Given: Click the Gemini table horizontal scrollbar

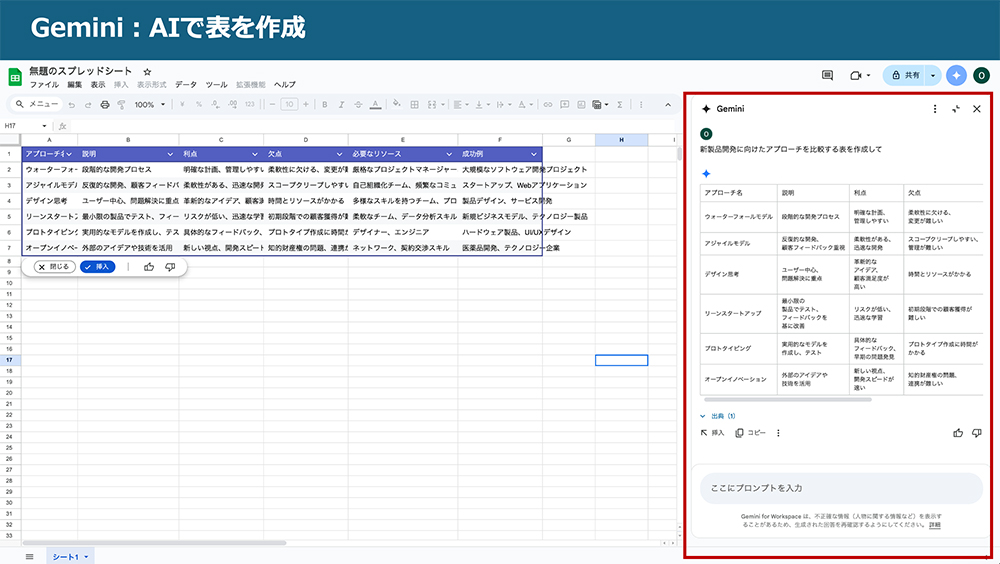Looking at the screenshot, I should pos(787,400).
